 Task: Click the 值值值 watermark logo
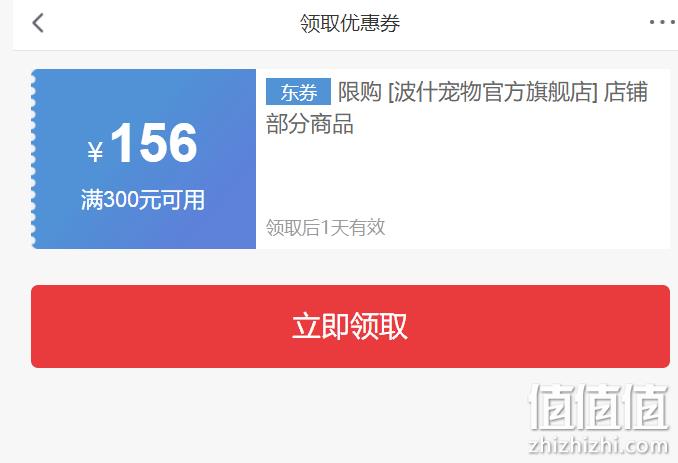(x=599, y=407)
